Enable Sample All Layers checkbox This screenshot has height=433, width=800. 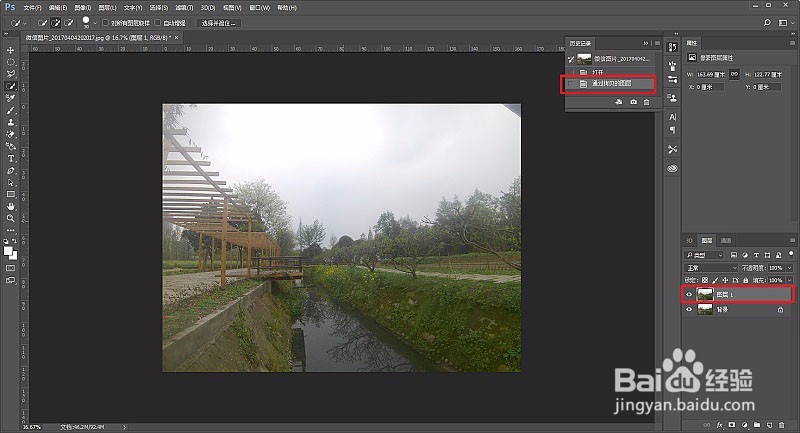click(105, 23)
